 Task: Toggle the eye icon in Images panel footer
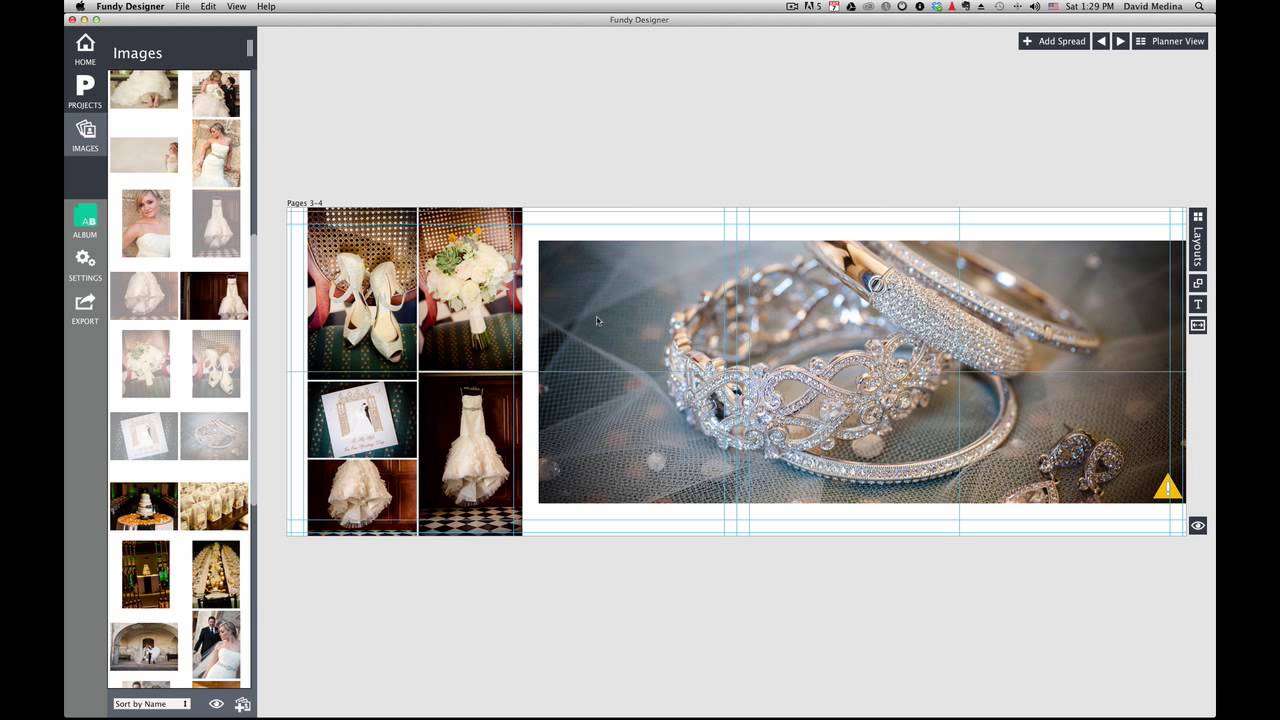[216, 704]
